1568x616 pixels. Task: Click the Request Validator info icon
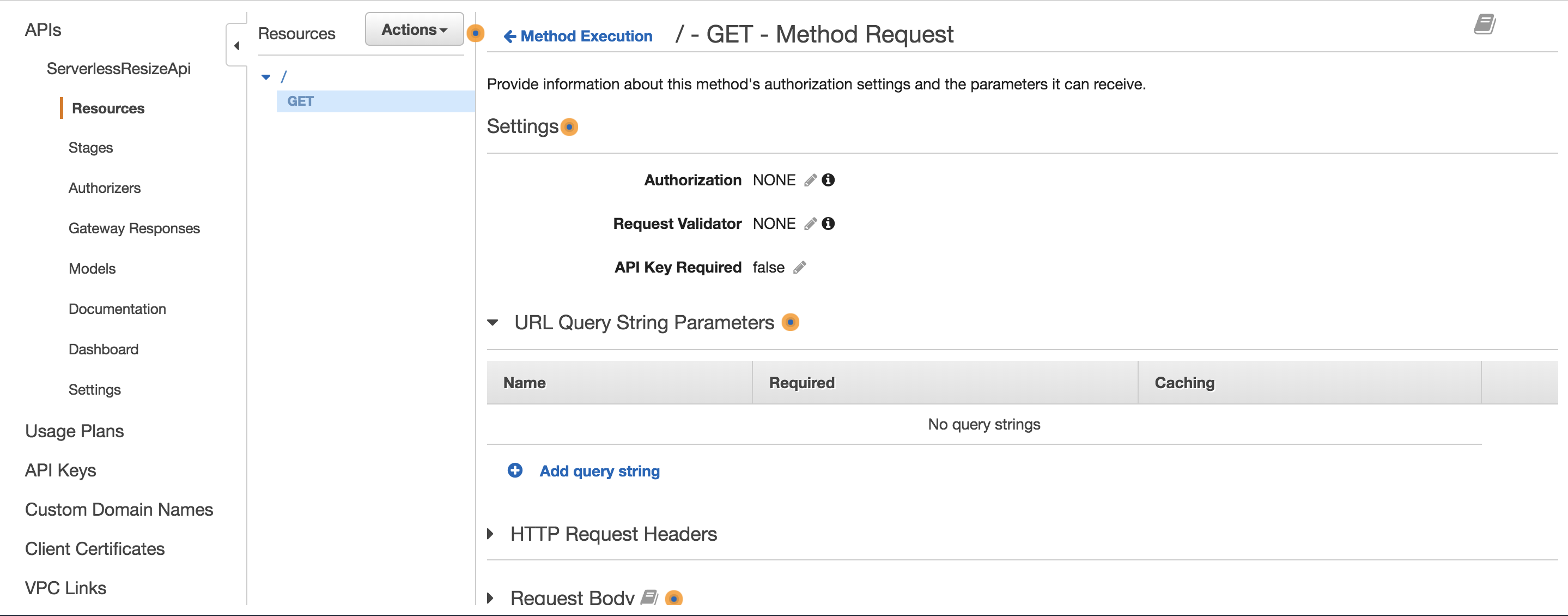click(x=828, y=224)
